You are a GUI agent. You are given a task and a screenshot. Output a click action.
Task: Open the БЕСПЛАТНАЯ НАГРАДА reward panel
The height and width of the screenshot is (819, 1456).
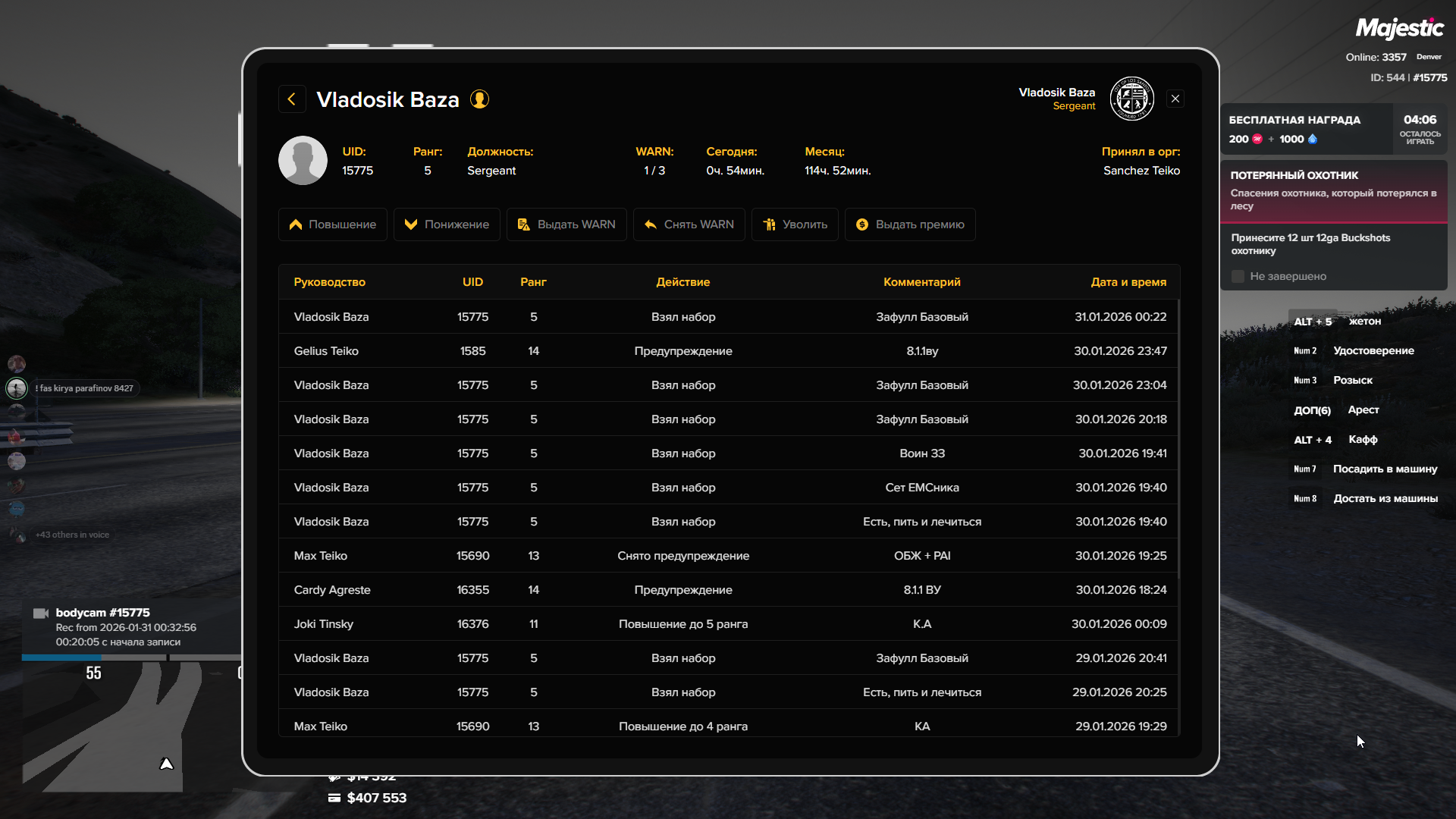click(x=1306, y=129)
